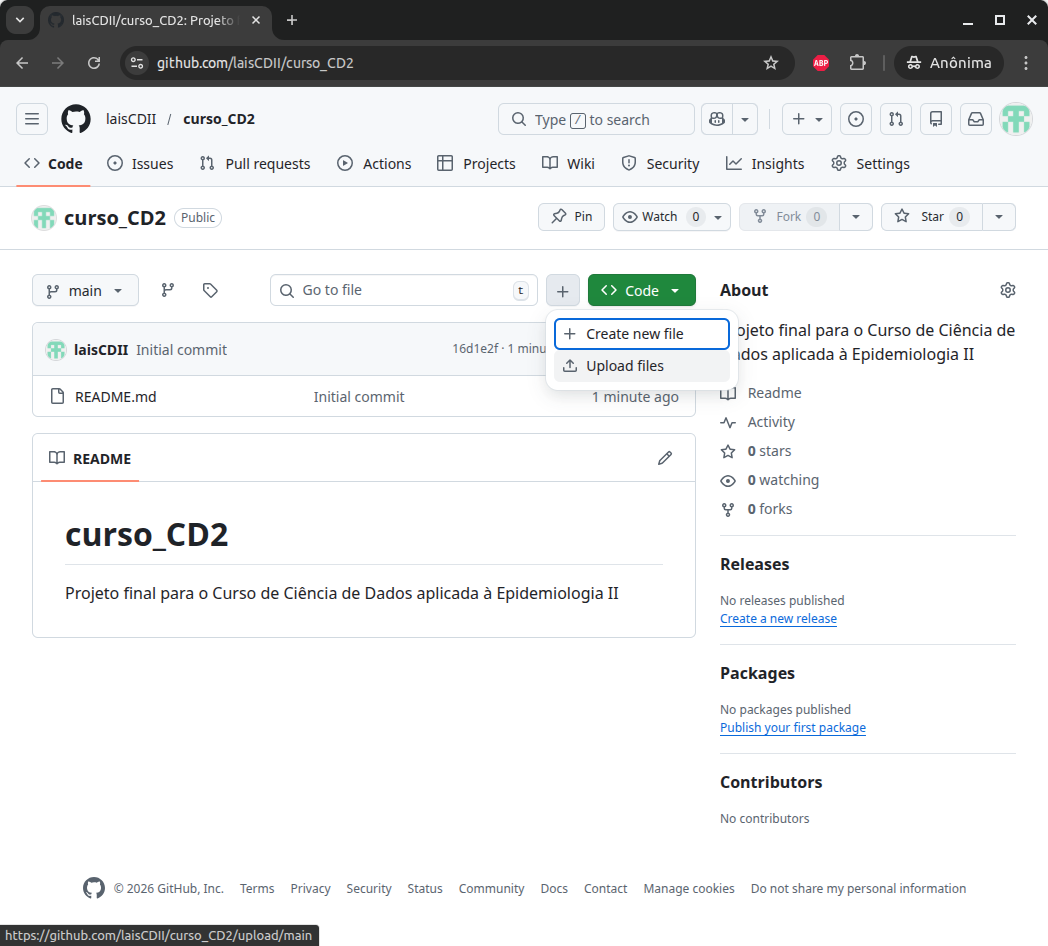Click the tags icon
The height and width of the screenshot is (946, 1048).
[210, 290]
